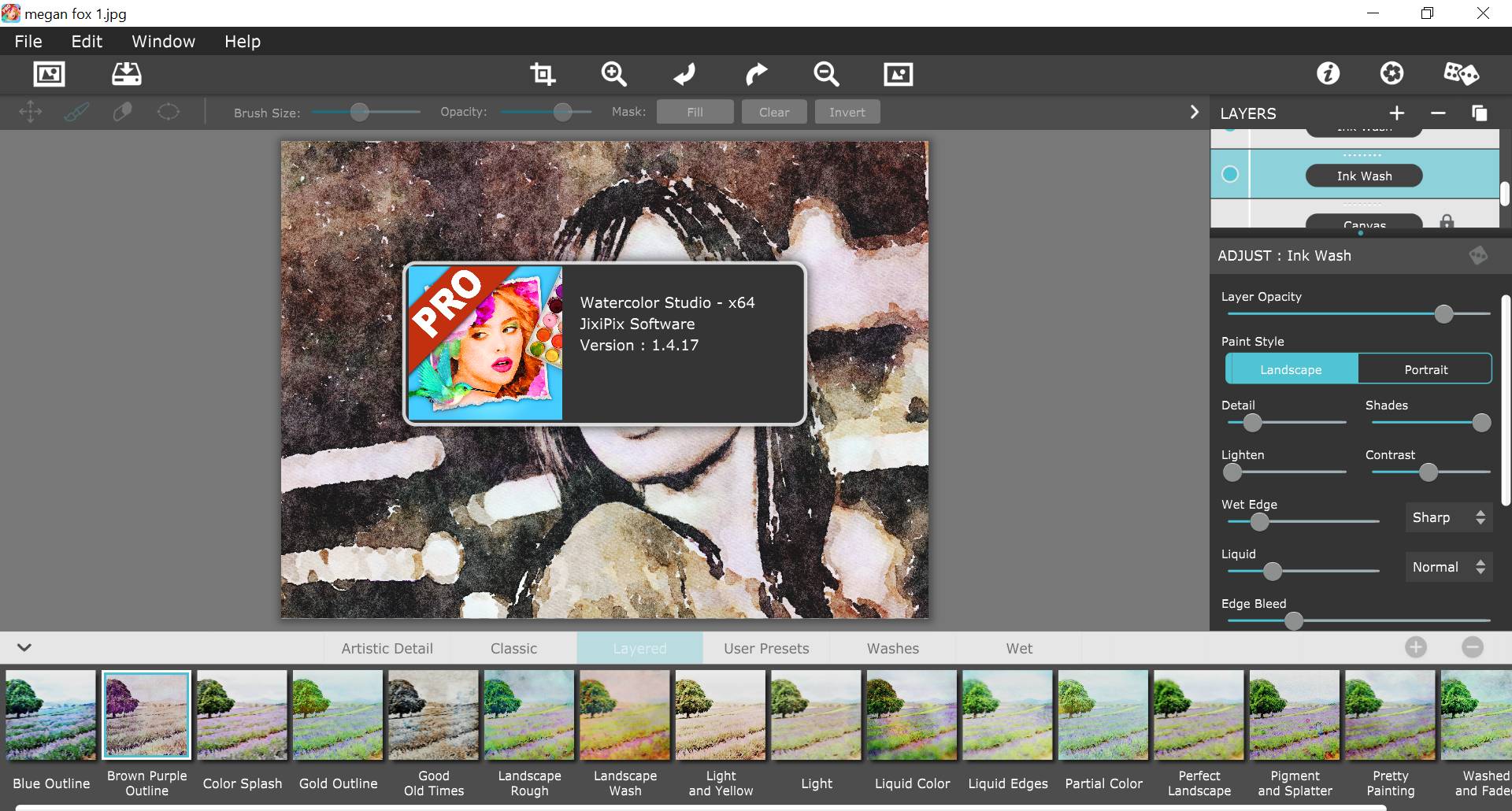The width and height of the screenshot is (1512, 811).
Task: Collapse the presets panel with chevron
Action: tap(24, 647)
